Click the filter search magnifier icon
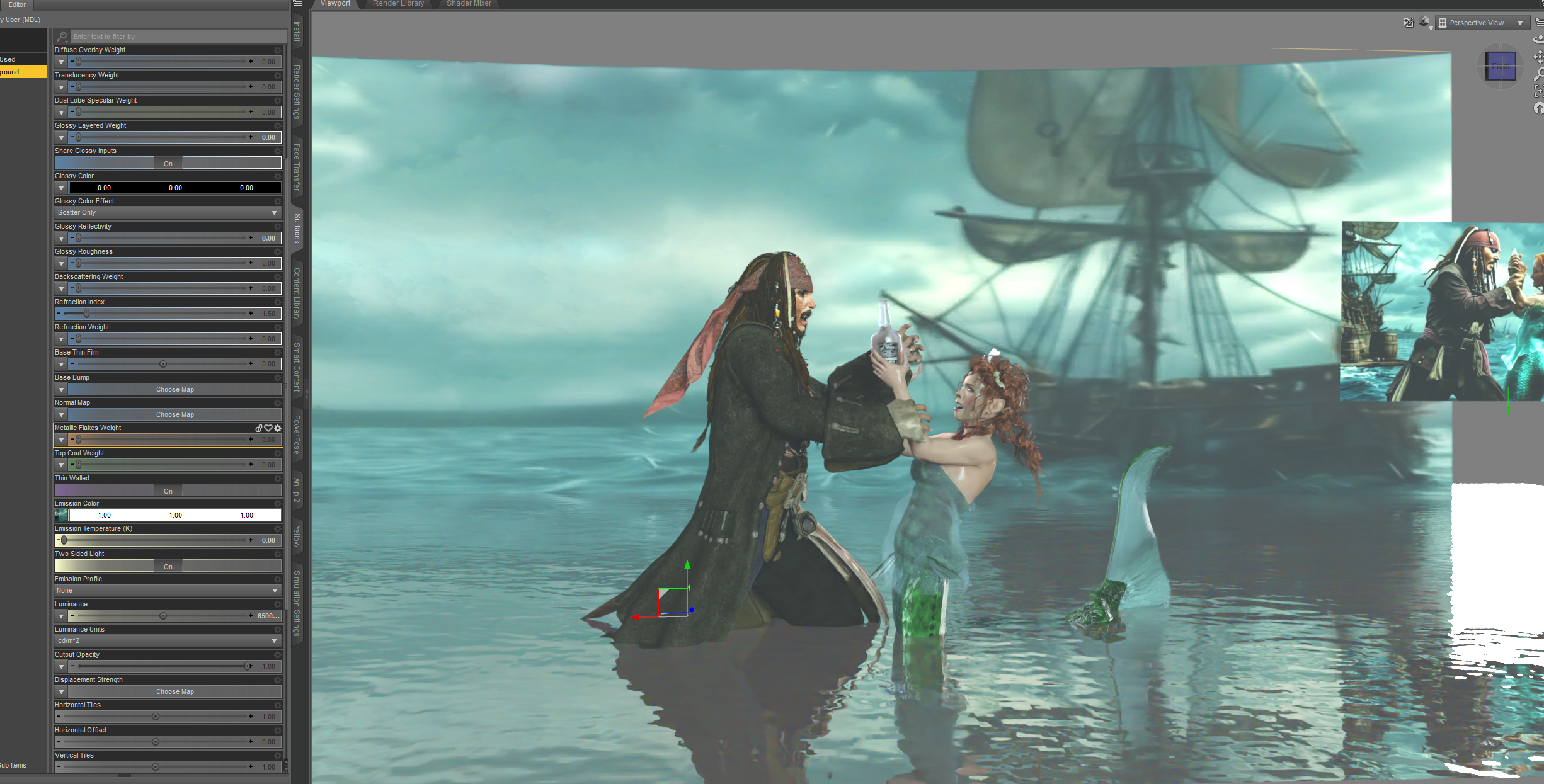The width and height of the screenshot is (1544, 784). [62, 37]
